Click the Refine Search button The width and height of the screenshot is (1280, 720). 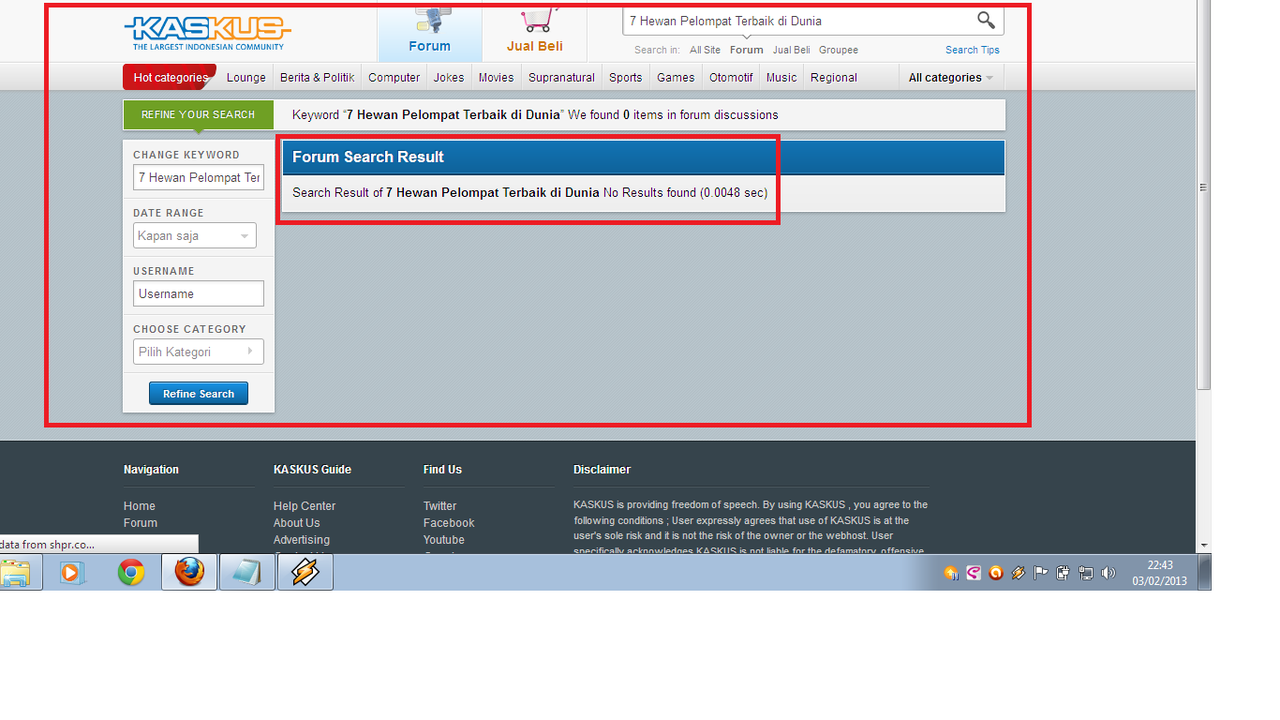(x=198, y=394)
